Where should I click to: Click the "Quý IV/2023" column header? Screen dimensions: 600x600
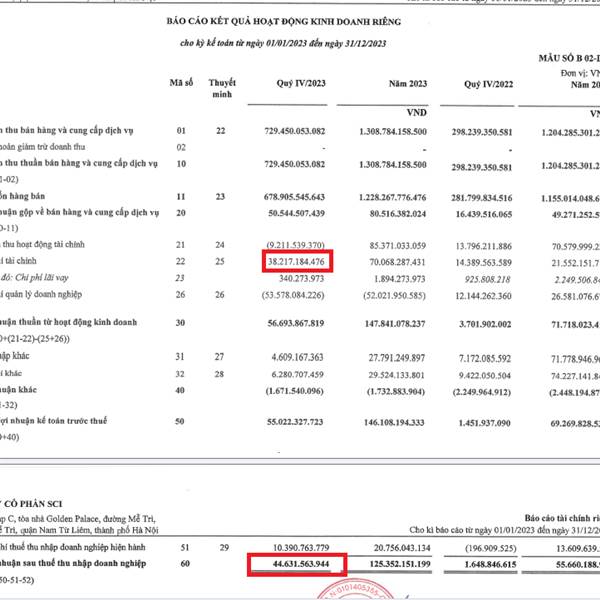(x=301, y=83)
